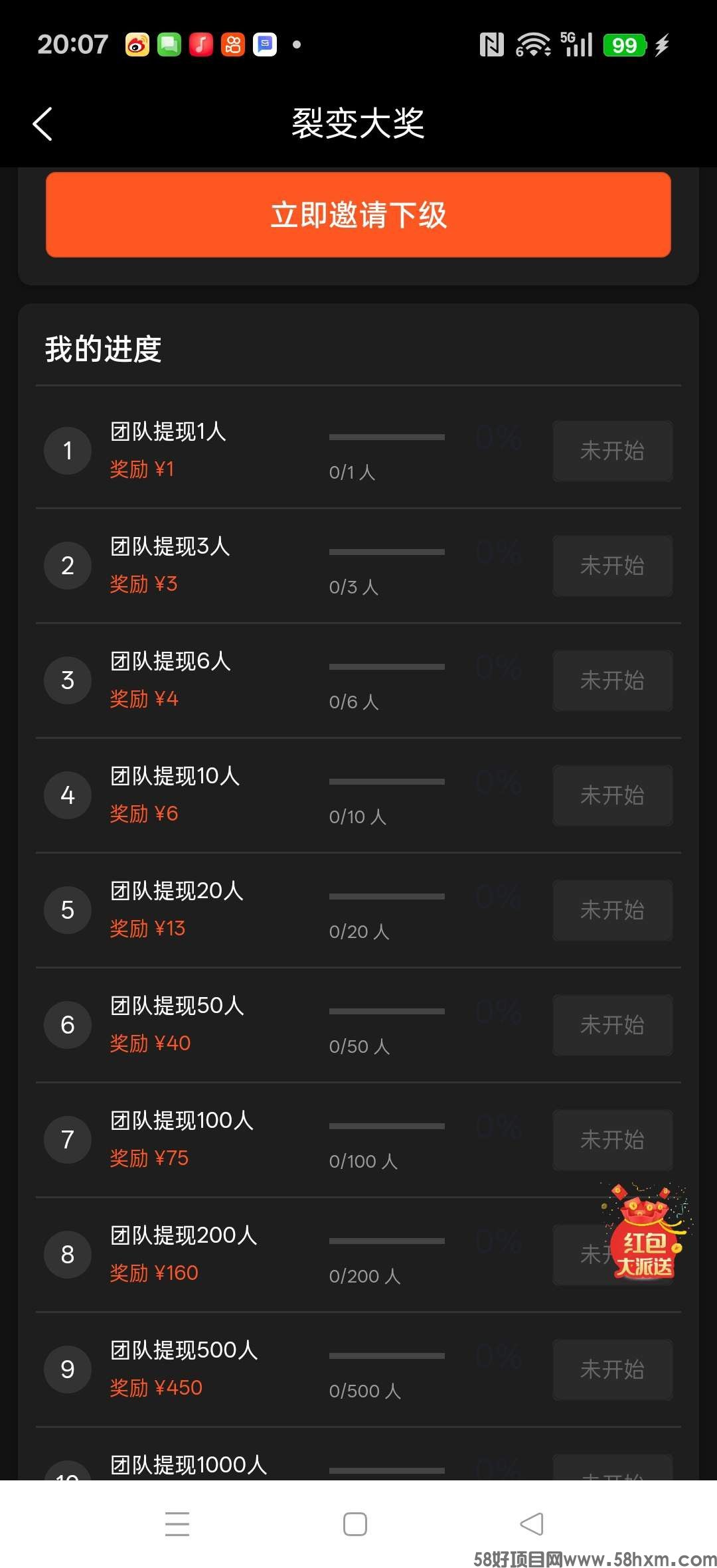Screen dimensions: 717x1568
Task: Tap the progress bar for 团队提现6人
Action: click(x=386, y=666)
